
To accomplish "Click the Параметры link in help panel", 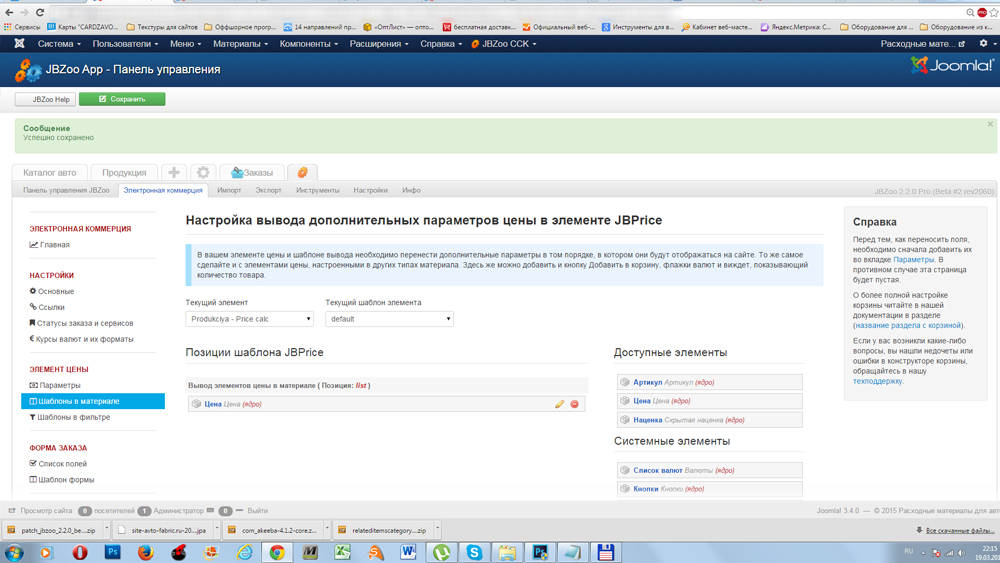I will [x=913, y=260].
